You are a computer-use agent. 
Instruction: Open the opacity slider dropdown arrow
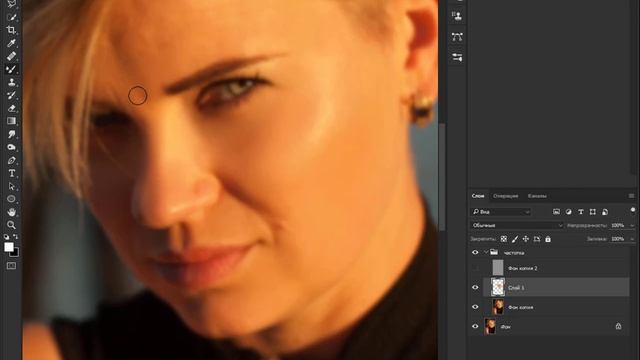point(632,226)
